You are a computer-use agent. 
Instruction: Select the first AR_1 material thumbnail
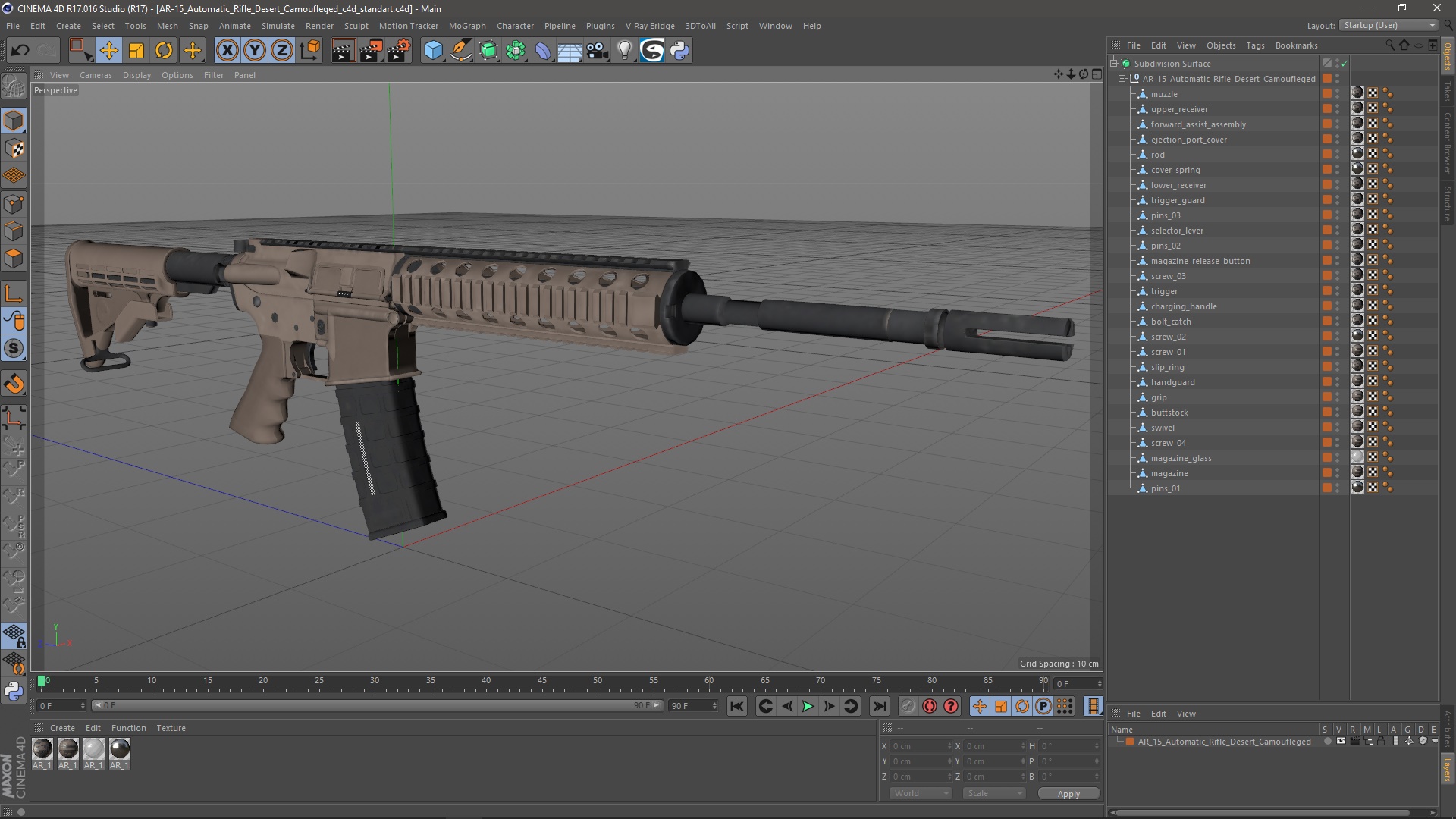tap(42, 750)
